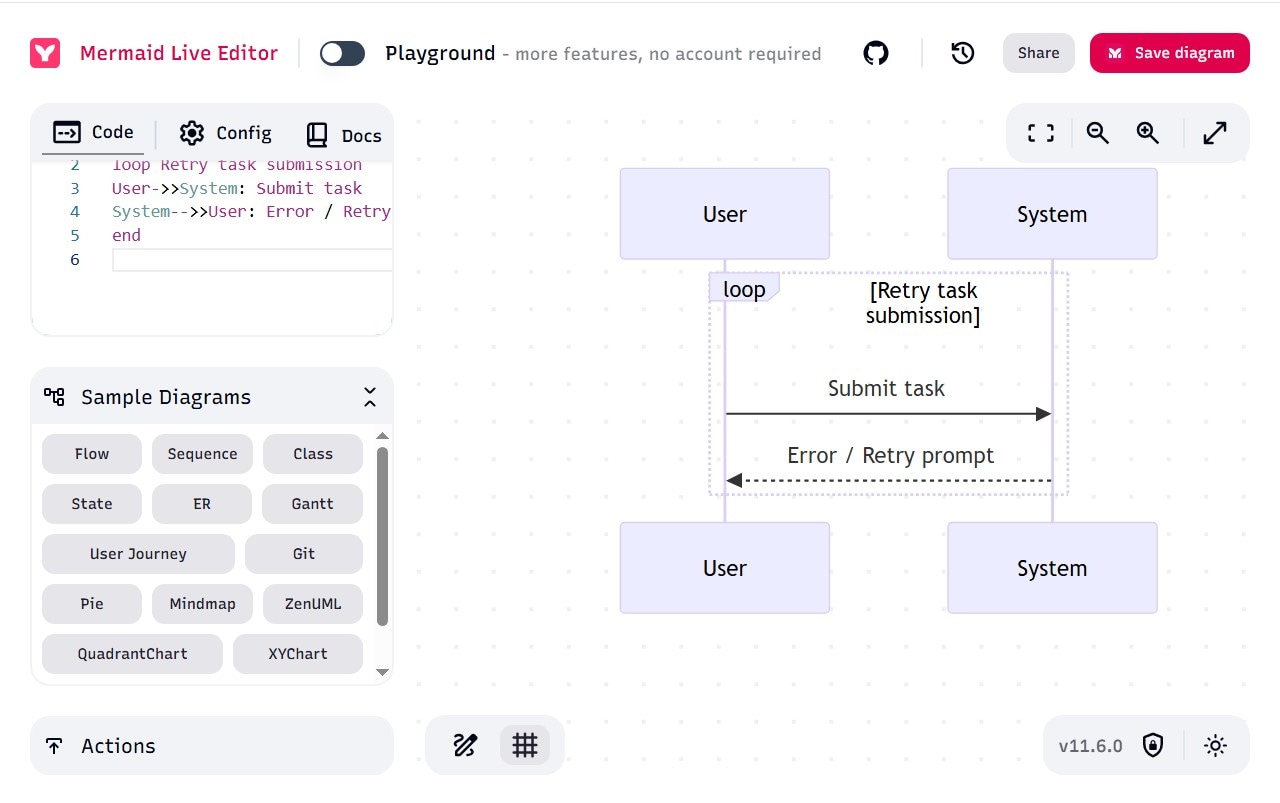
Task: Click the 'Submit task' message label
Action: click(886, 388)
